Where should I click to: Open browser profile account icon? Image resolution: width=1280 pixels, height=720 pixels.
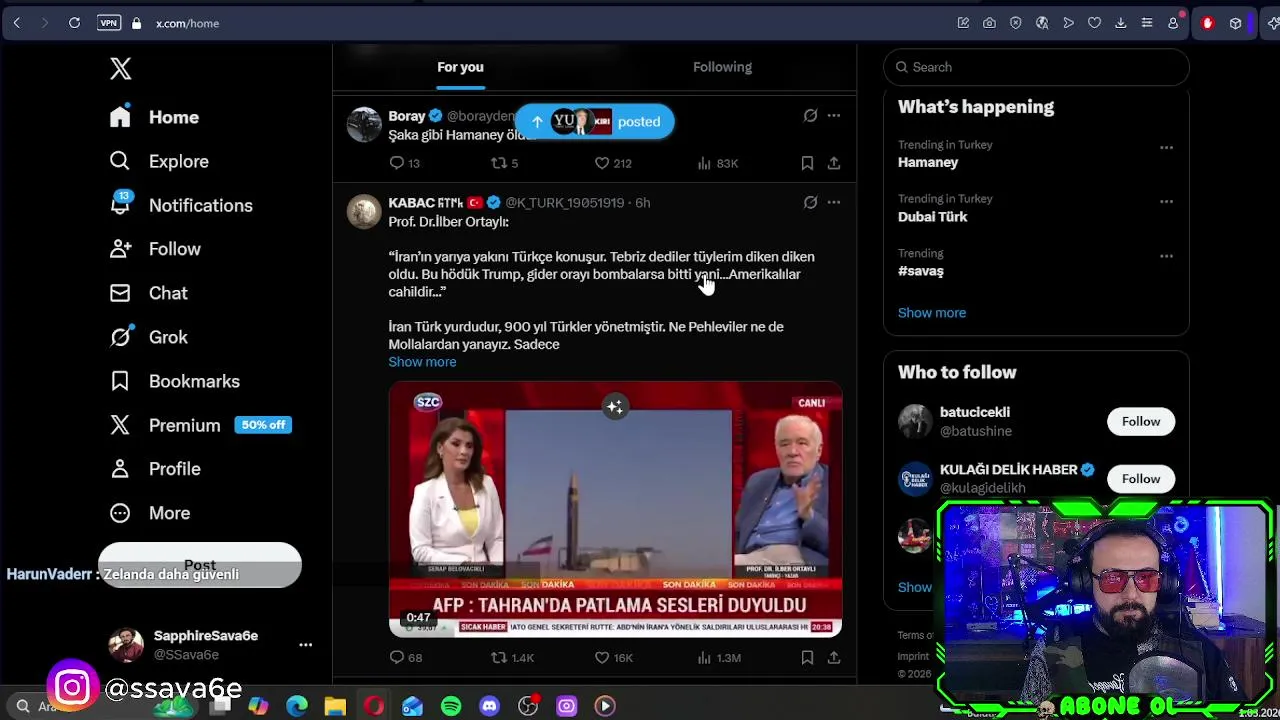pos(1173,23)
